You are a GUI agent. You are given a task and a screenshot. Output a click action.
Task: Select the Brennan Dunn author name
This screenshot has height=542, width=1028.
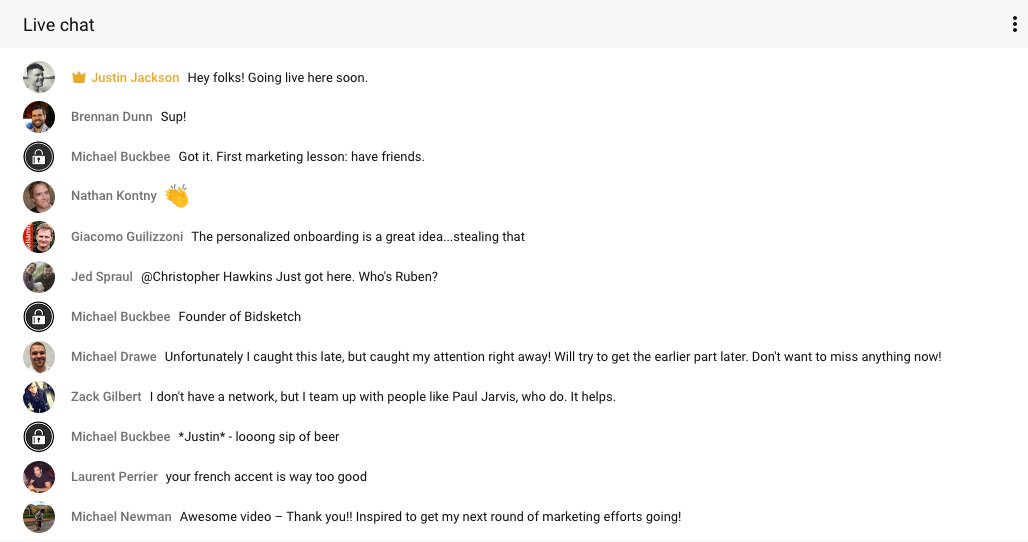(x=112, y=117)
